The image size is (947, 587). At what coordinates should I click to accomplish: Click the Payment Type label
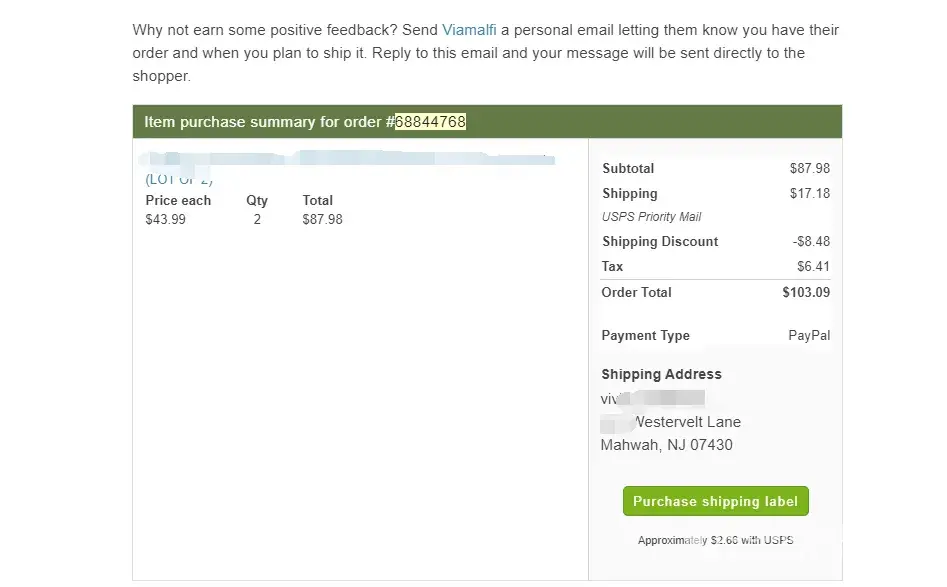(x=645, y=336)
